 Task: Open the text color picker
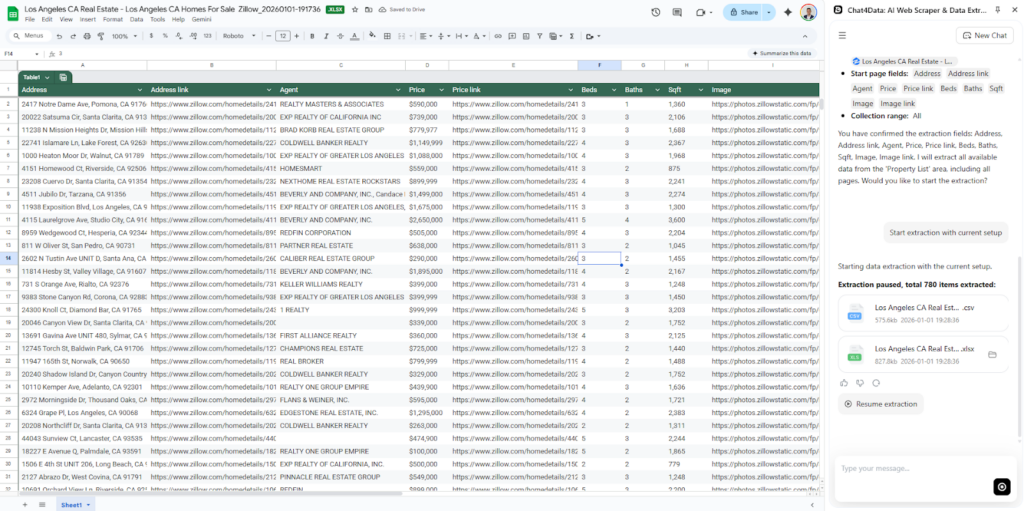(x=354, y=37)
